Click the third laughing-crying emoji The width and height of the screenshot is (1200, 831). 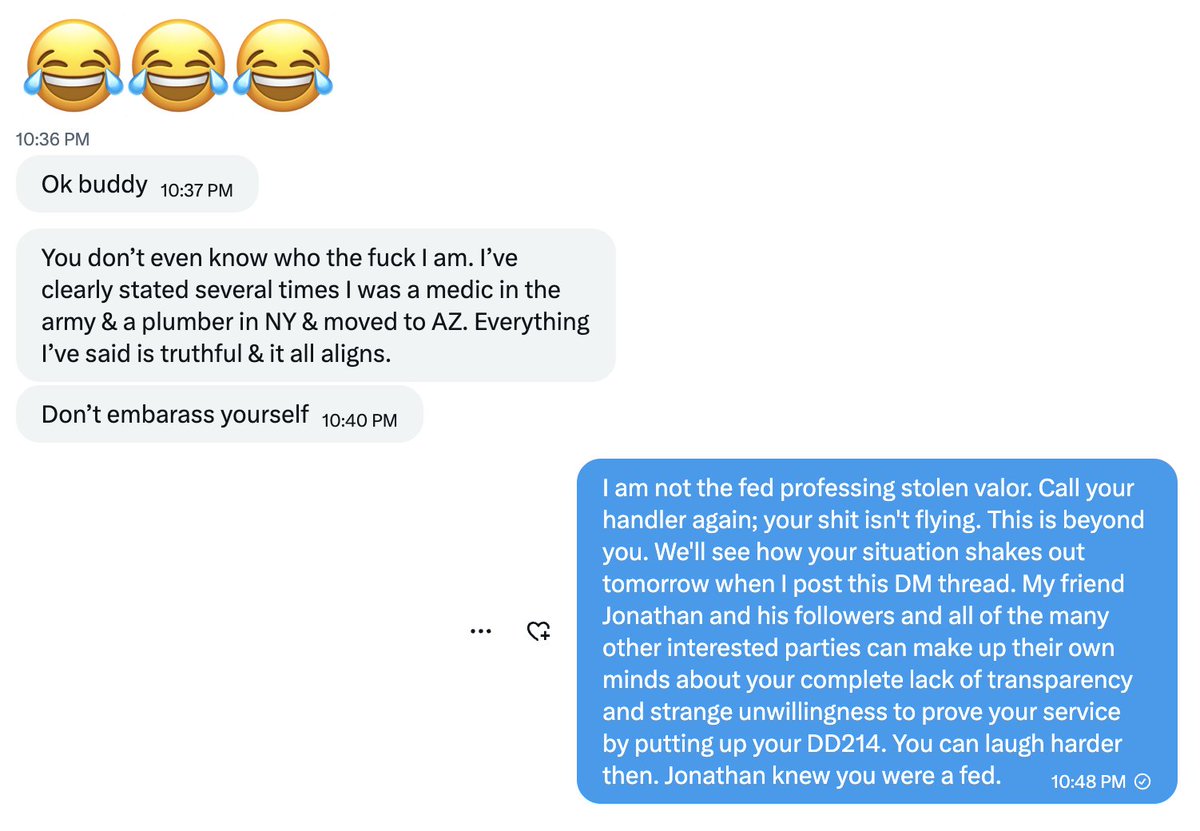[x=284, y=63]
